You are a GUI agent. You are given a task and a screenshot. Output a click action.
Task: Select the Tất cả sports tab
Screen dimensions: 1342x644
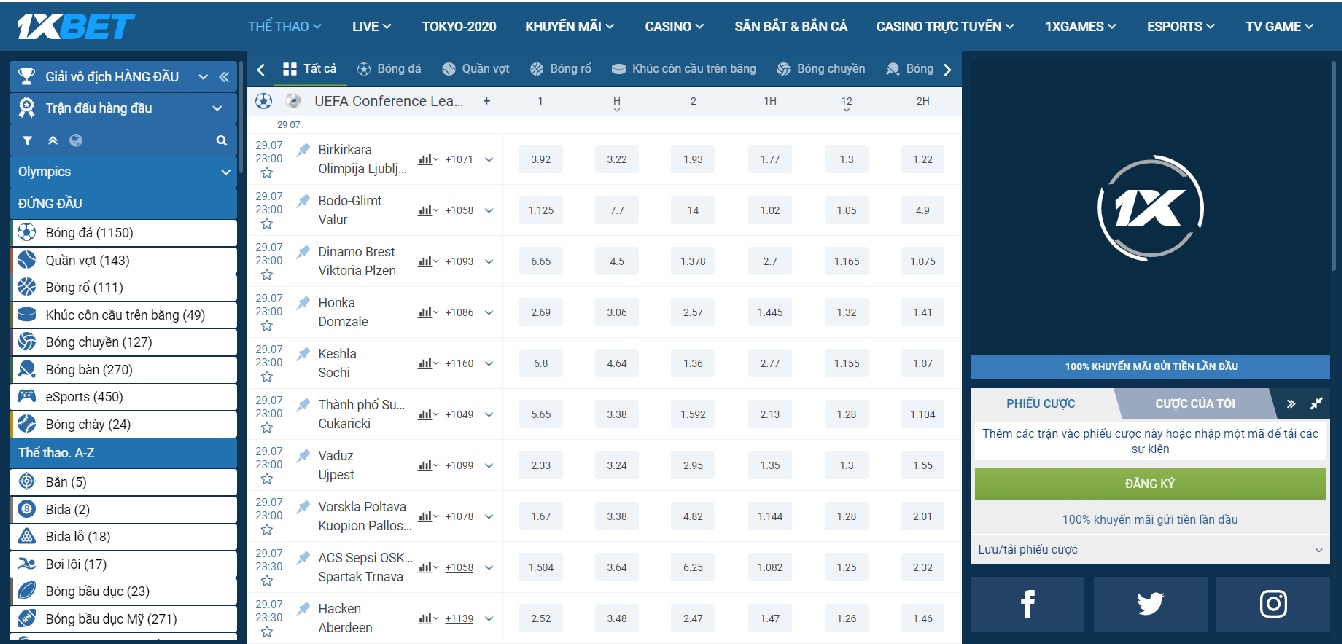pyautogui.click(x=310, y=69)
